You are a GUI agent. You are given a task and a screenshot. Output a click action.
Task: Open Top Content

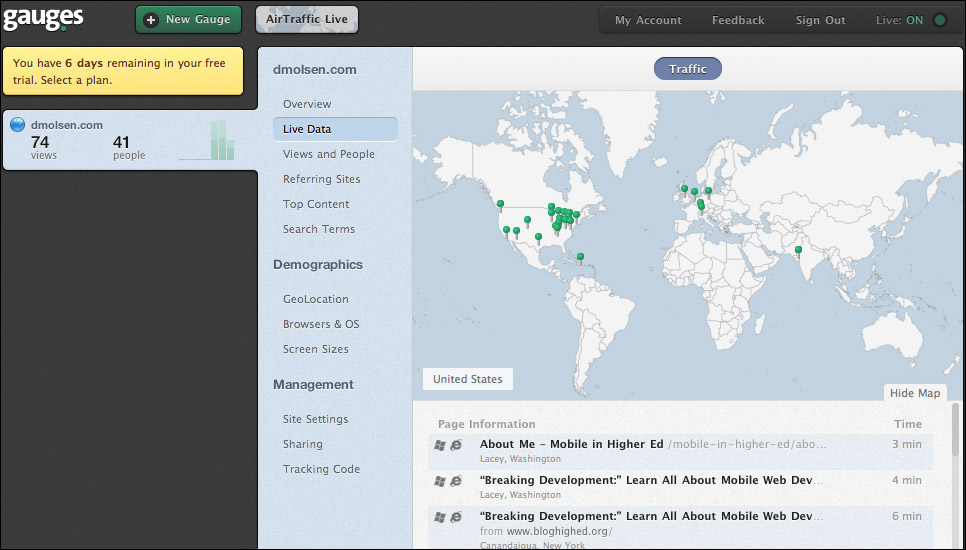click(x=316, y=204)
